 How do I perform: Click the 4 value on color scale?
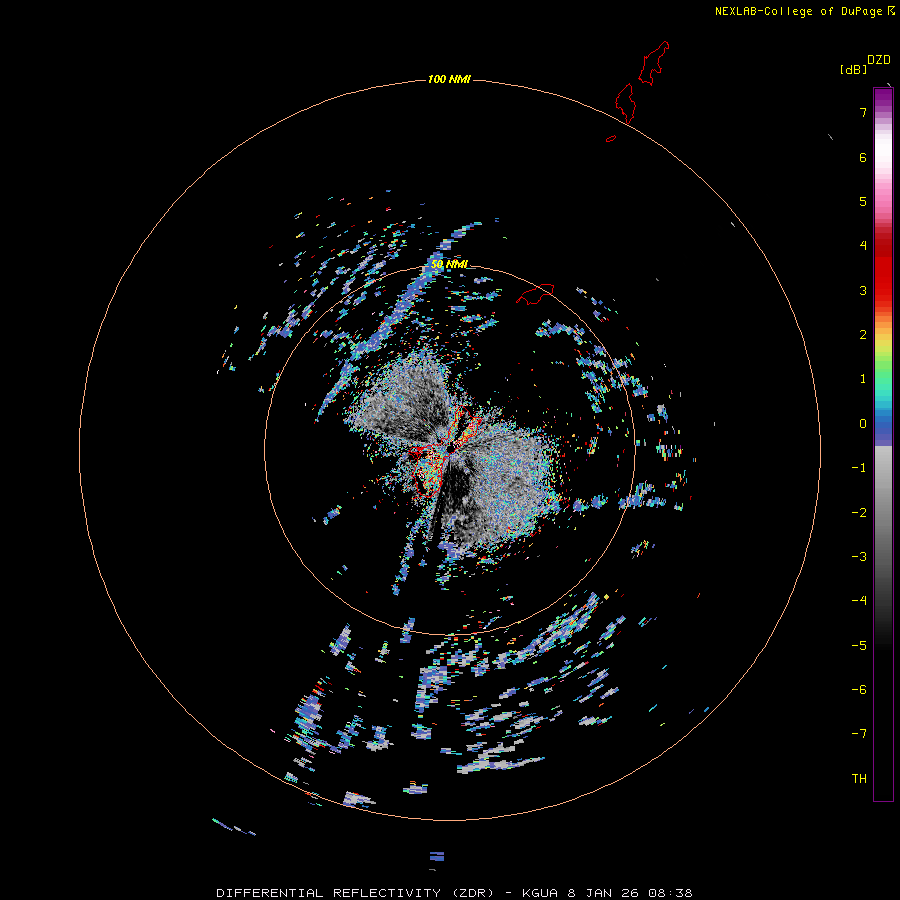click(863, 246)
